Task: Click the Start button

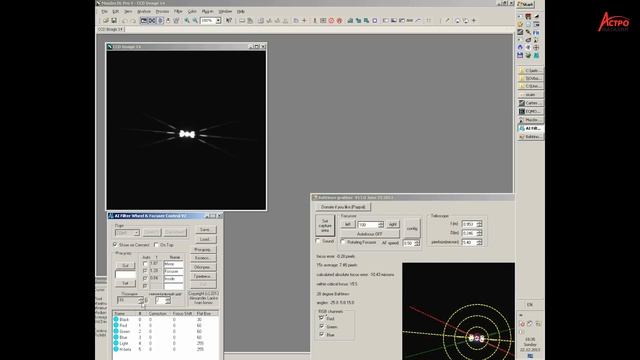Action: (x=525, y=4)
